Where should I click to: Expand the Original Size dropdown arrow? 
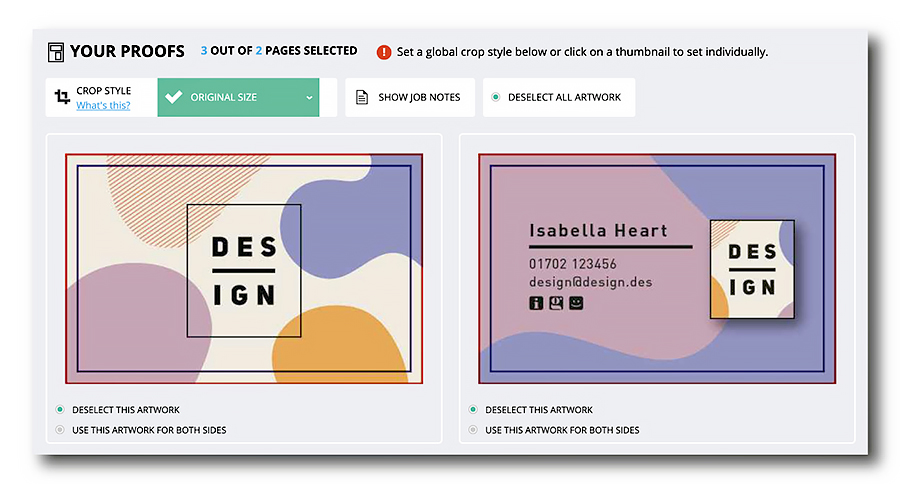(309, 98)
